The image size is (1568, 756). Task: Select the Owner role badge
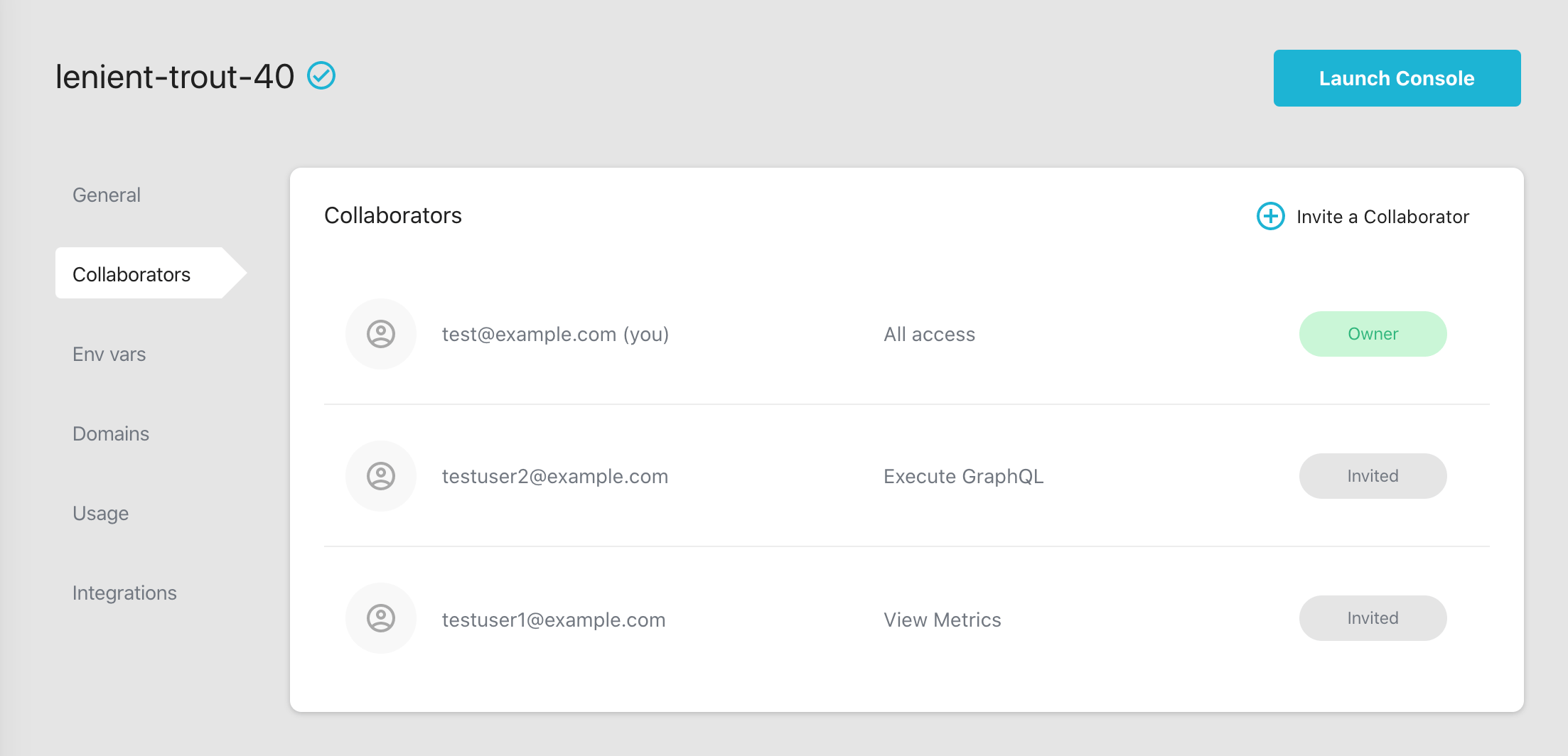pos(1373,334)
